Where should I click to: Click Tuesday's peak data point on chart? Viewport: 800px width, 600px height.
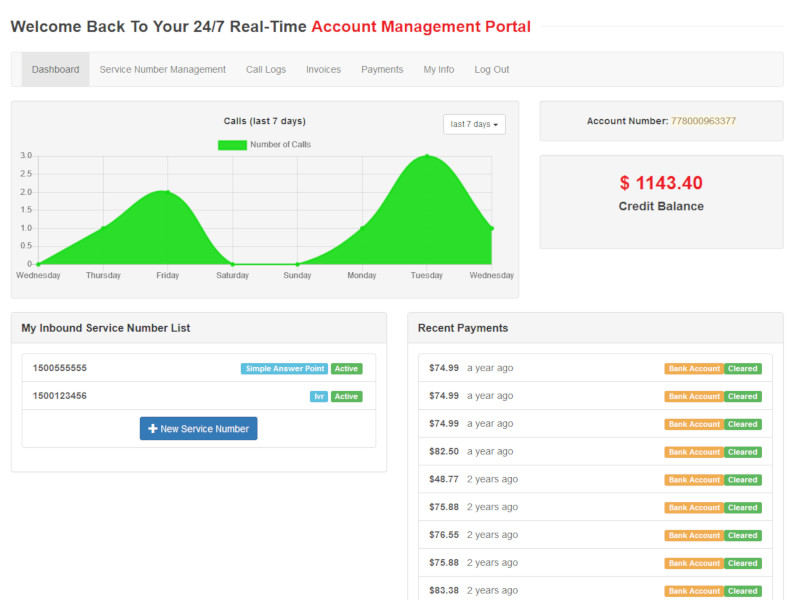click(427, 156)
